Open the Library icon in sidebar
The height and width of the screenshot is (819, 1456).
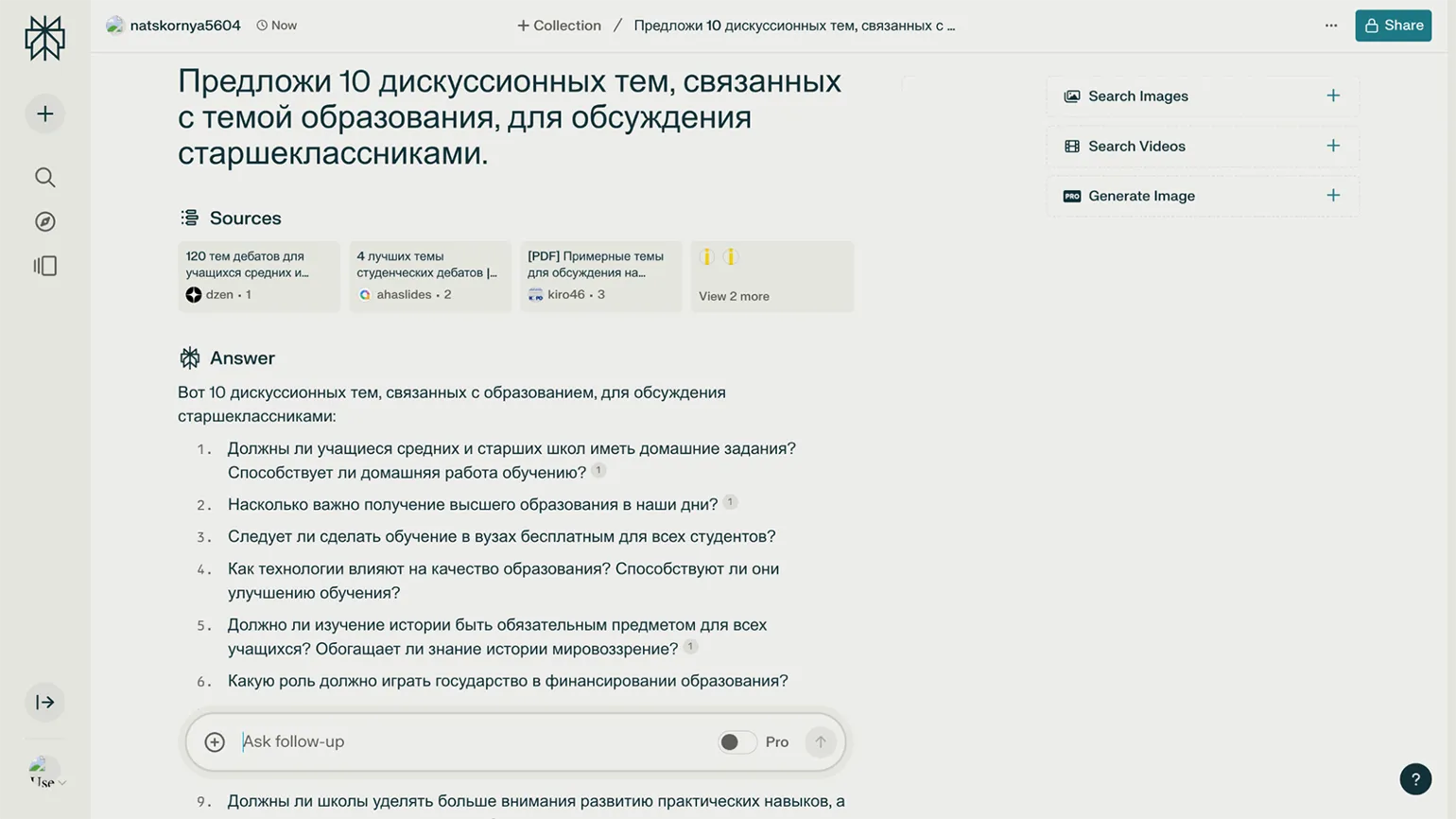coord(44,266)
